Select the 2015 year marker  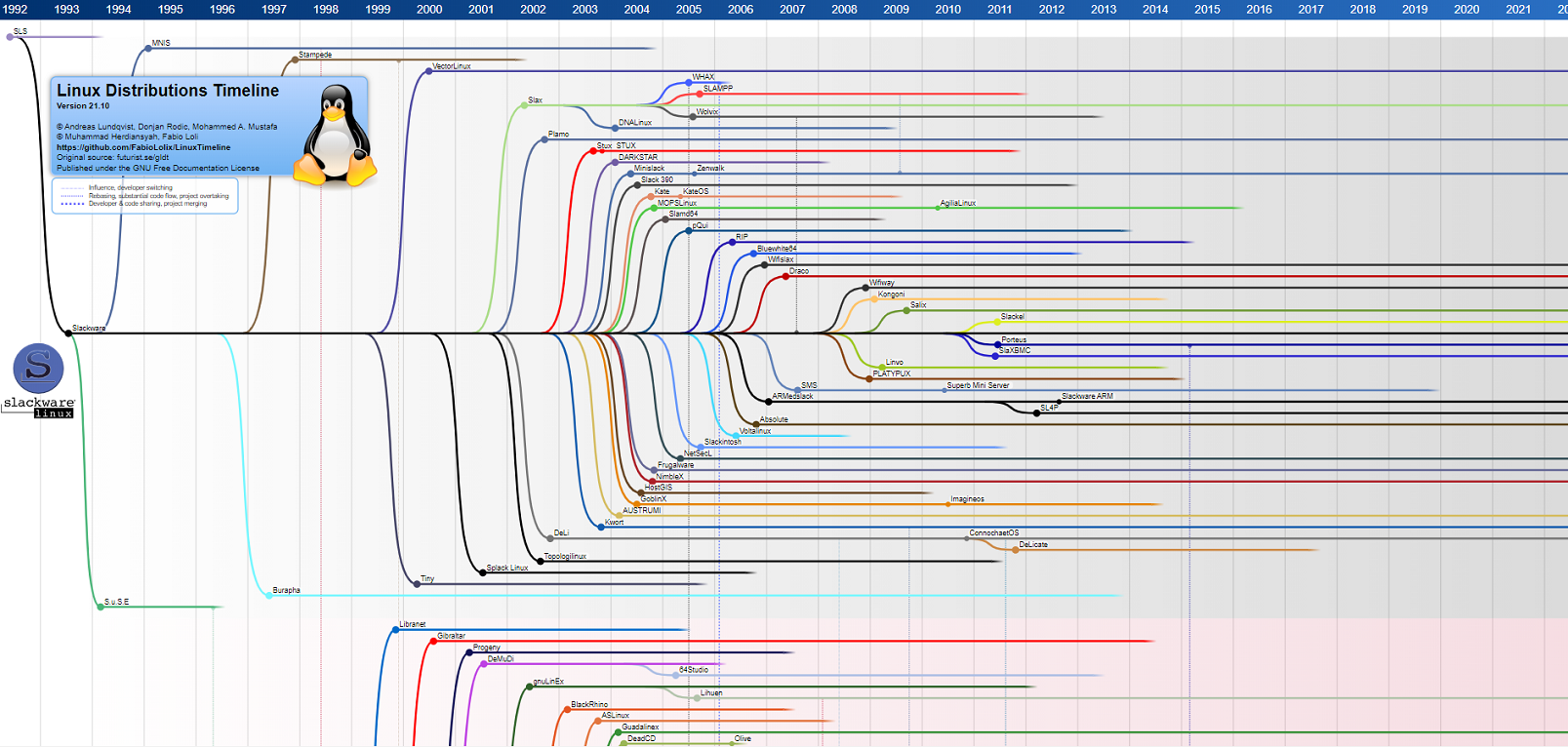[x=1207, y=9]
